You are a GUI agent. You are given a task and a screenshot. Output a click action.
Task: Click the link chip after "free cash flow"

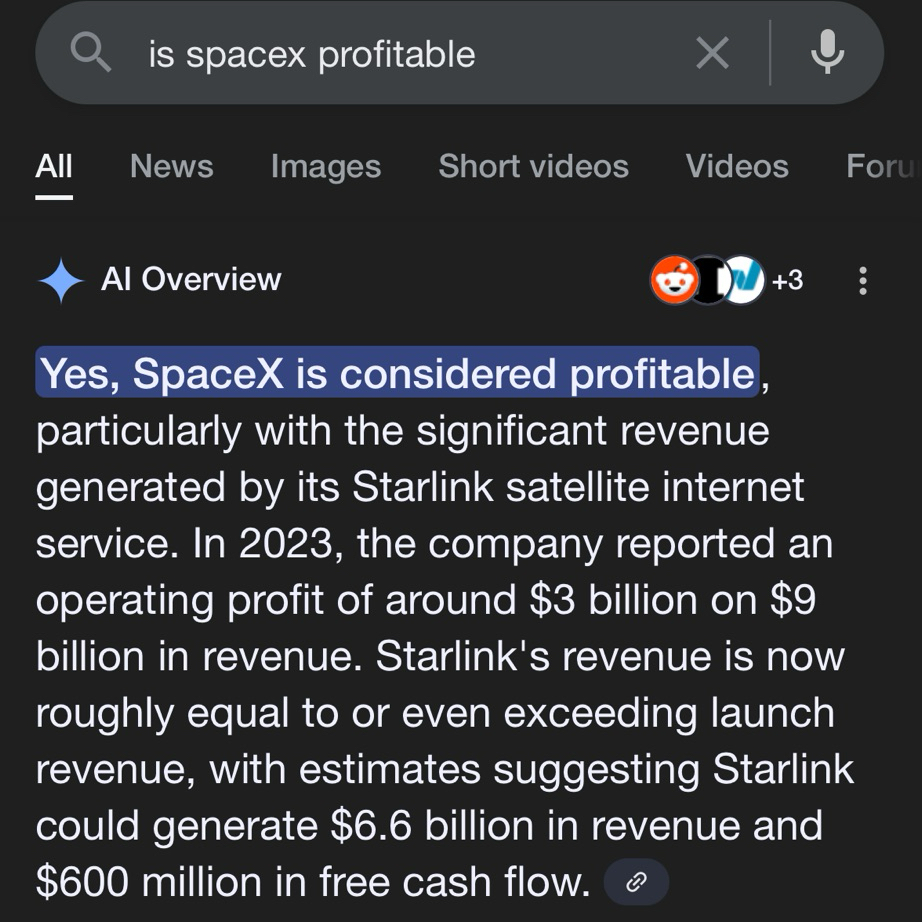pos(636,882)
